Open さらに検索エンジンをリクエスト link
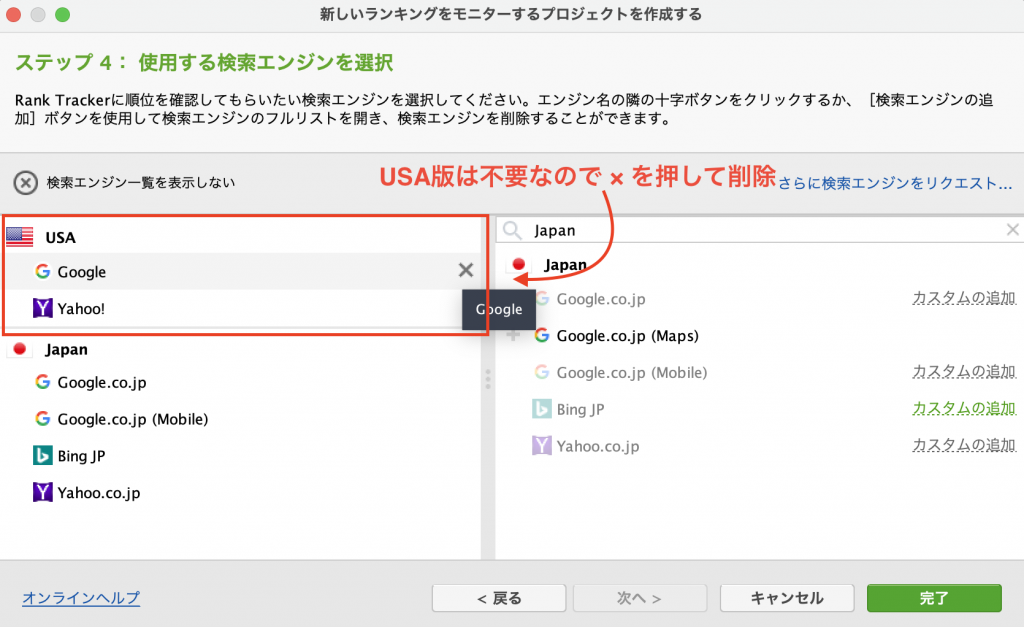Image resolution: width=1024 pixels, height=627 pixels. 895,183
